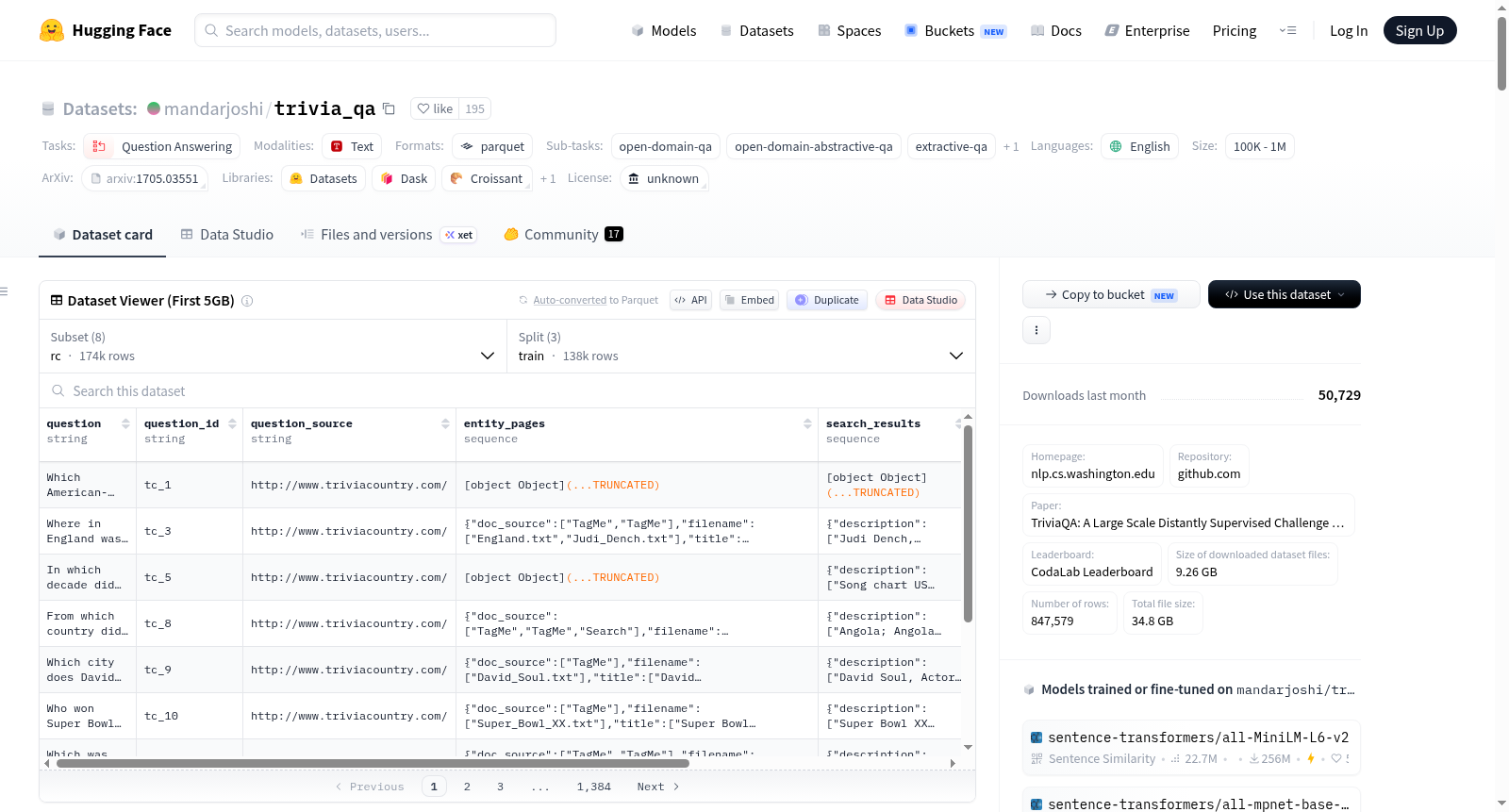Viewport: 1509px width, 812px height.
Task: Open the more navigation menu icon
Action: coord(1287,30)
